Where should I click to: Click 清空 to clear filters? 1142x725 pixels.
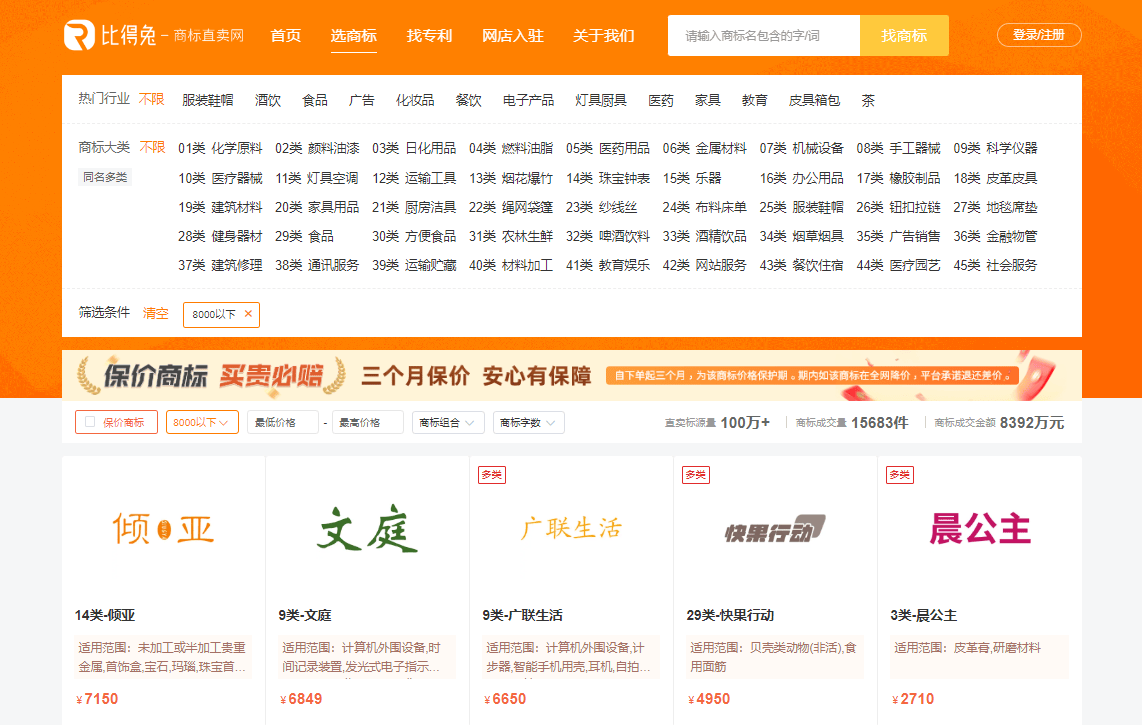(x=155, y=313)
